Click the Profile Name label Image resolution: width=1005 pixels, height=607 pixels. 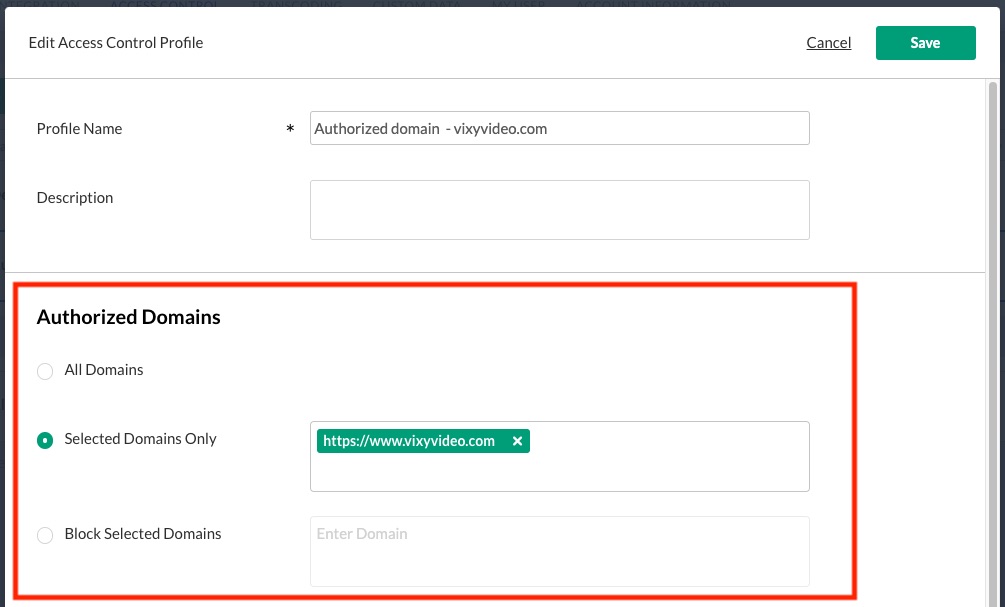coord(79,128)
